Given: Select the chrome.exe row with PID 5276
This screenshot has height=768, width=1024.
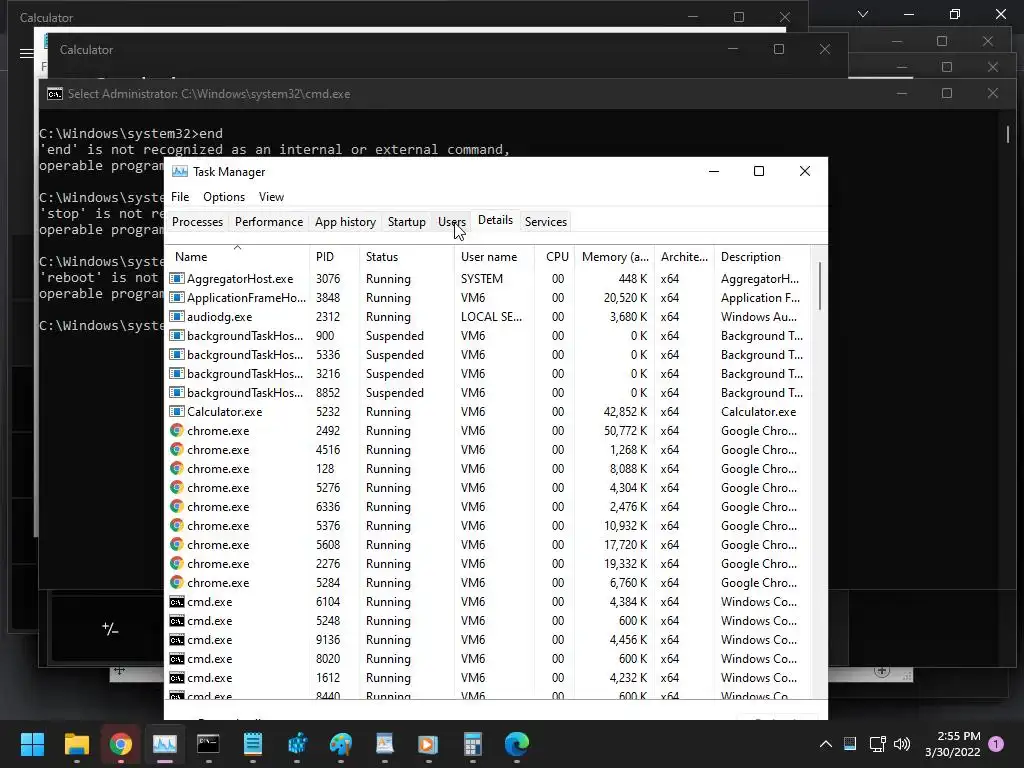Looking at the screenshot, I should pyautogui.click(x=488, y=487).
